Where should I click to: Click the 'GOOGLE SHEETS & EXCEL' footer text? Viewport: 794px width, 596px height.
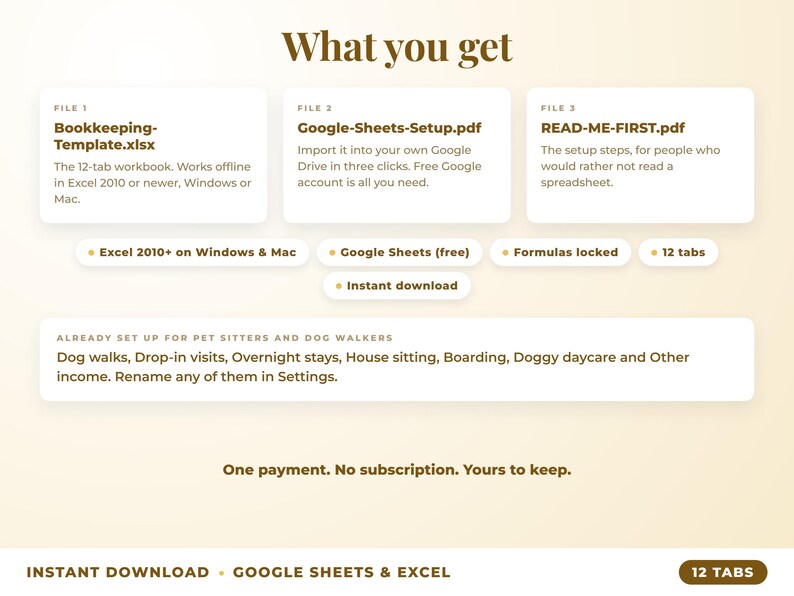pos(341,572)
